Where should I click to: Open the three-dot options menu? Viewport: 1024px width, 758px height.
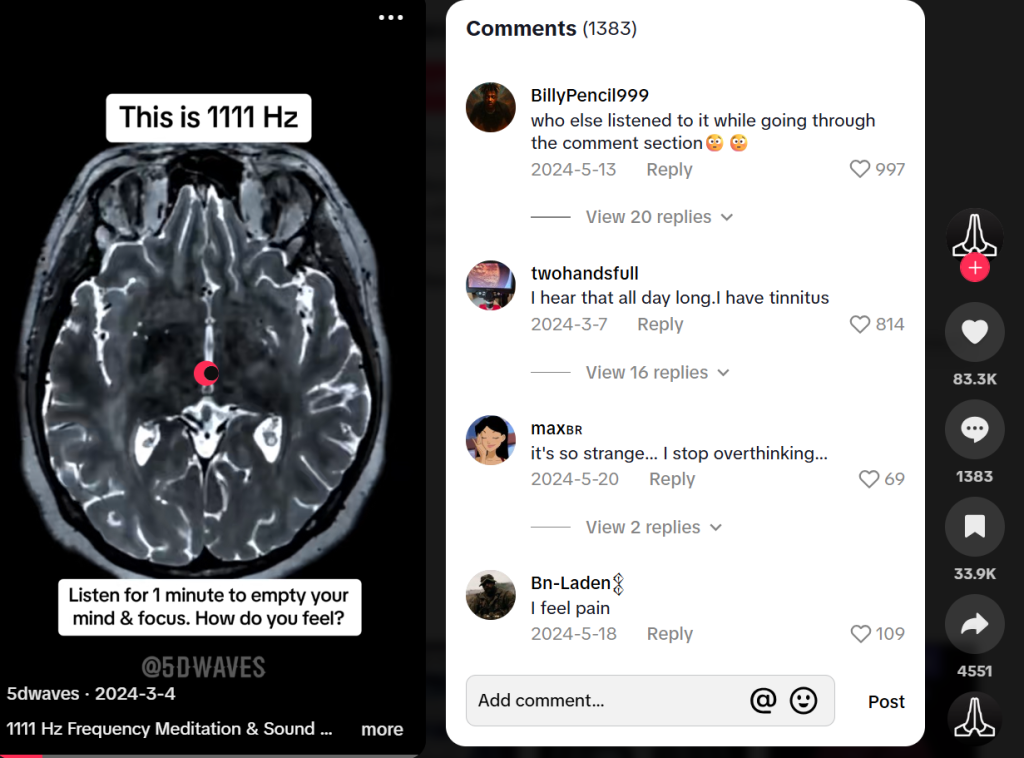[x=391, y=18]
